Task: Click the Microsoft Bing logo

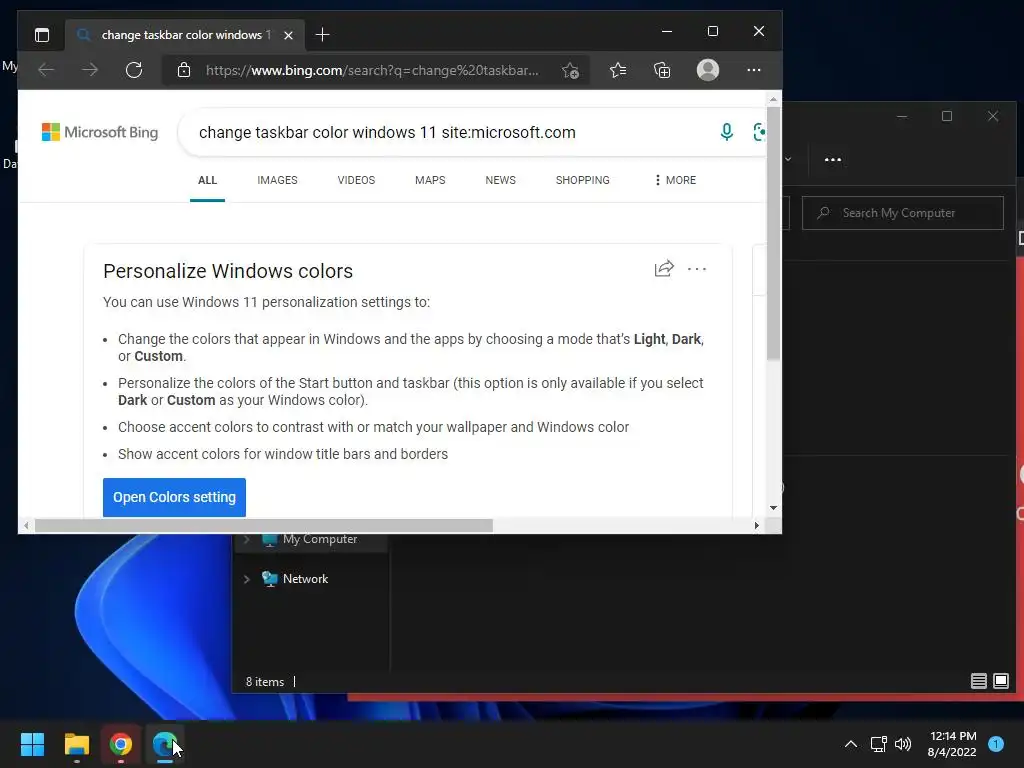Action: (x=100, y=132)
